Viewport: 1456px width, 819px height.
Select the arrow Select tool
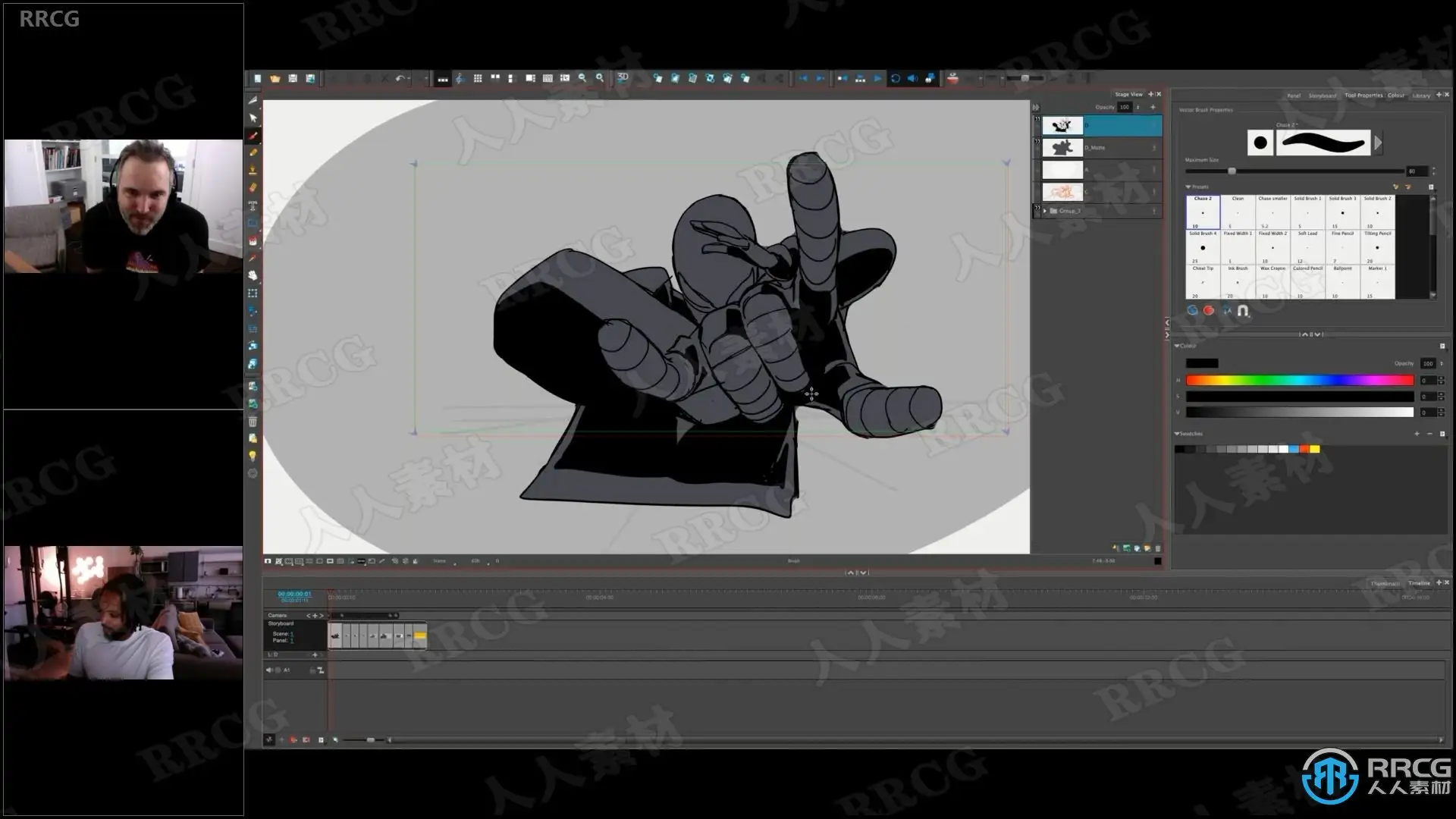pos(253,118)
